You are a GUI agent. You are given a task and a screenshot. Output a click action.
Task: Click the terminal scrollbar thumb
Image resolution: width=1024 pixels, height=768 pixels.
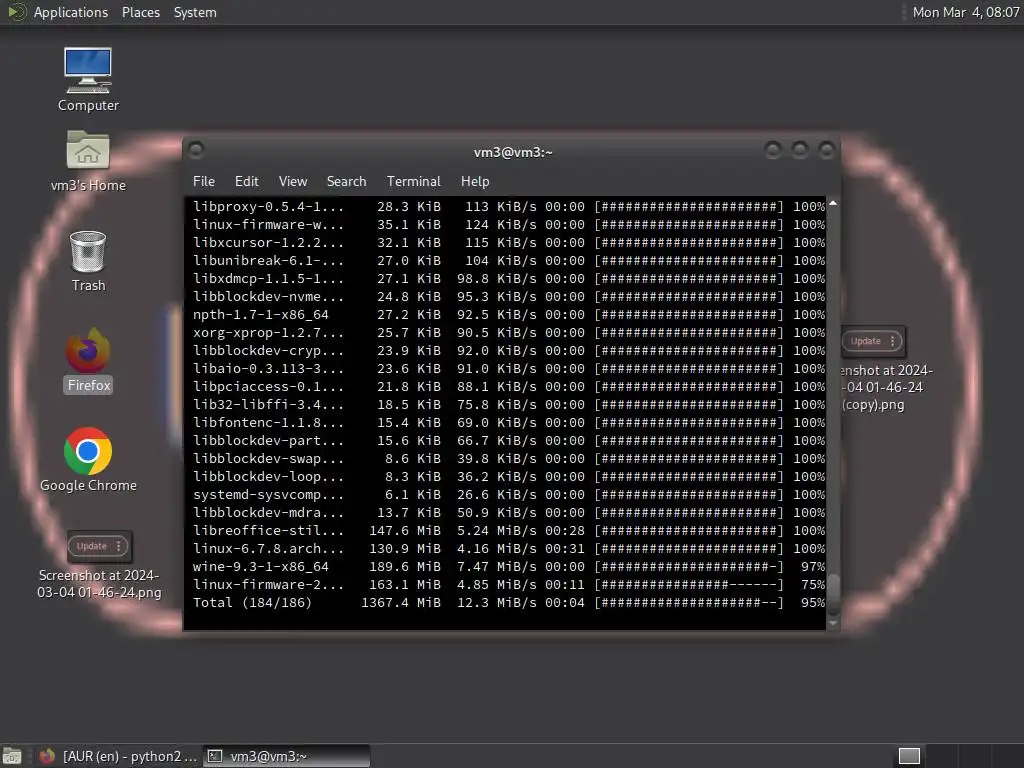[x=833, y=593]
